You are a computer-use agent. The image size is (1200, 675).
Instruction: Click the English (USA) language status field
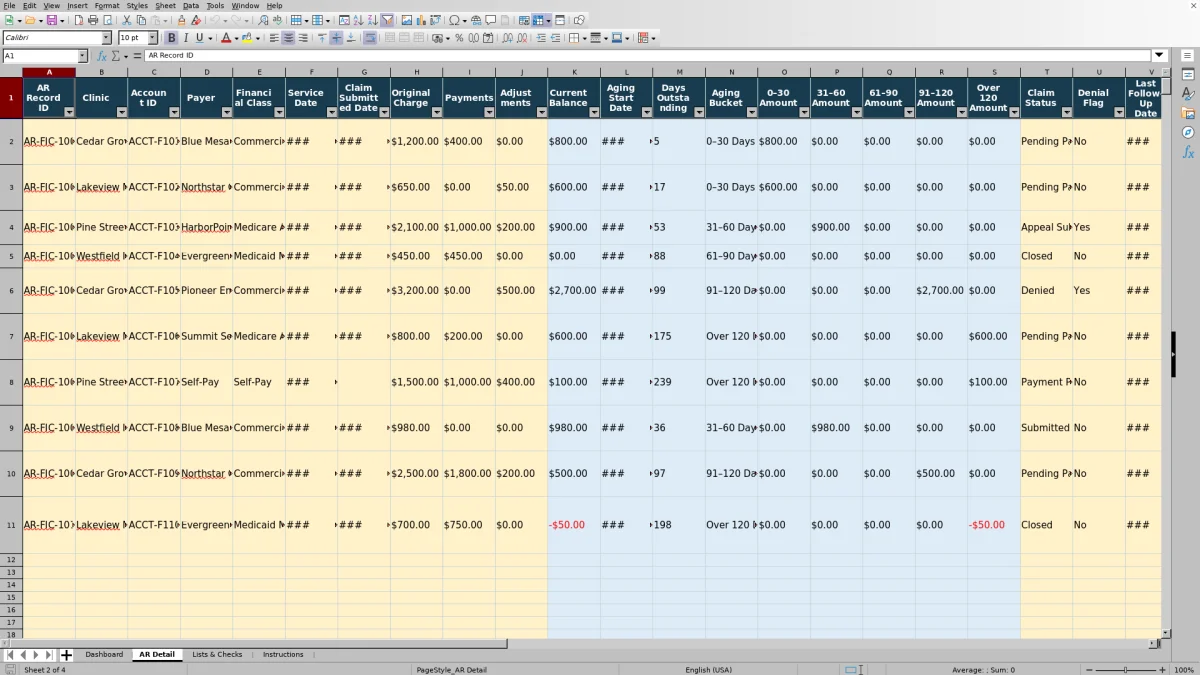pyautogui.click(x=708, y=670)
